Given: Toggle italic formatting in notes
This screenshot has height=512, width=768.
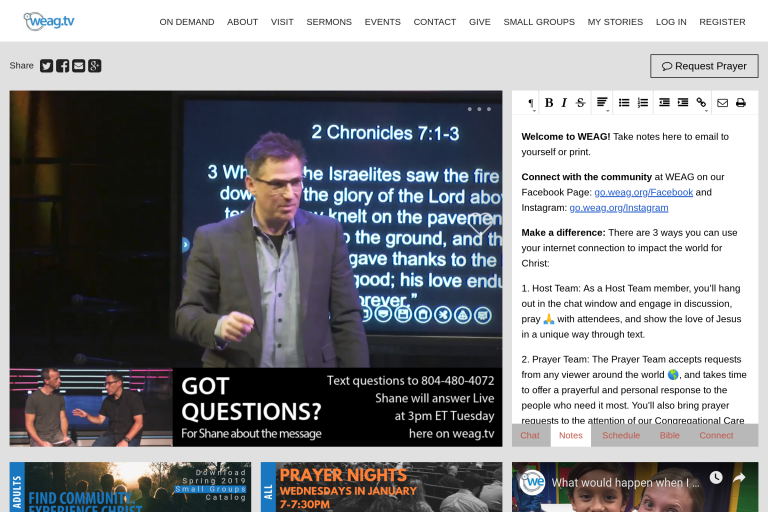Looking at the screenshot, I should 564,103.
